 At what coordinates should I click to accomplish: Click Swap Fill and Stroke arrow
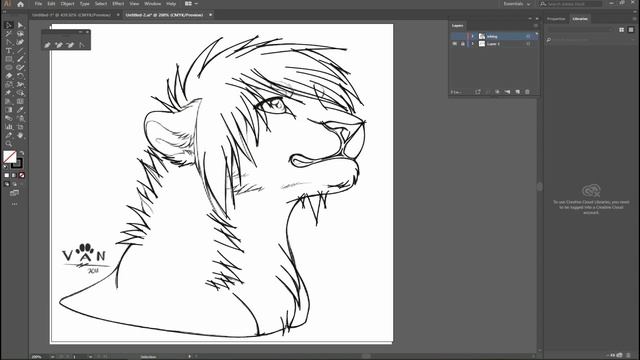click(22, 153)
